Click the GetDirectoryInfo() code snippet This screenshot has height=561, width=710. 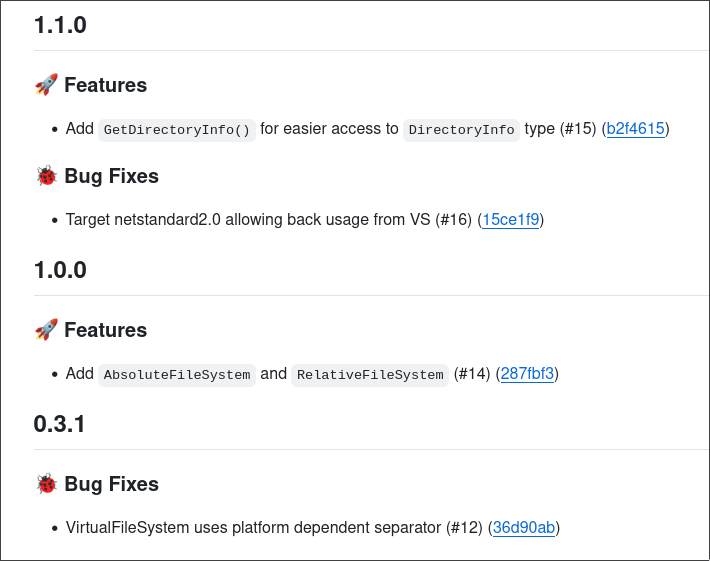click(177, 130)
